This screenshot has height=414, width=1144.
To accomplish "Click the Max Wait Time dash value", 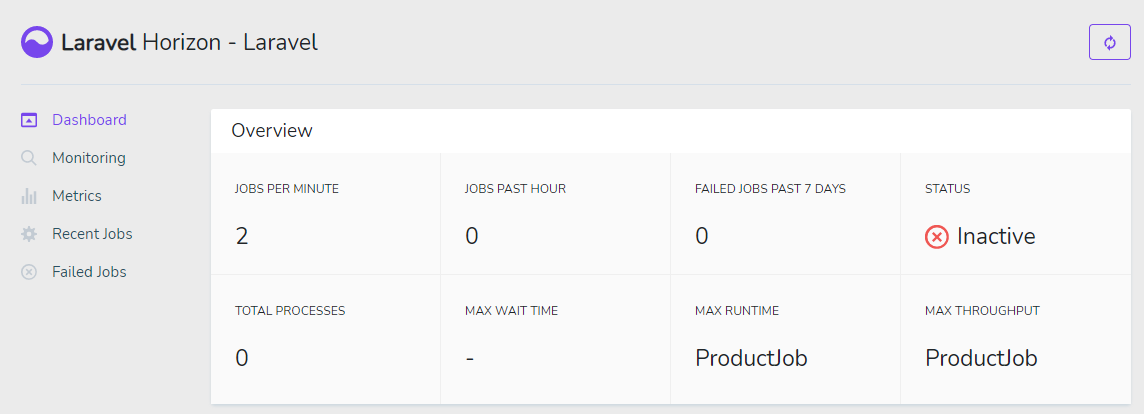I will tap(470, 359).
